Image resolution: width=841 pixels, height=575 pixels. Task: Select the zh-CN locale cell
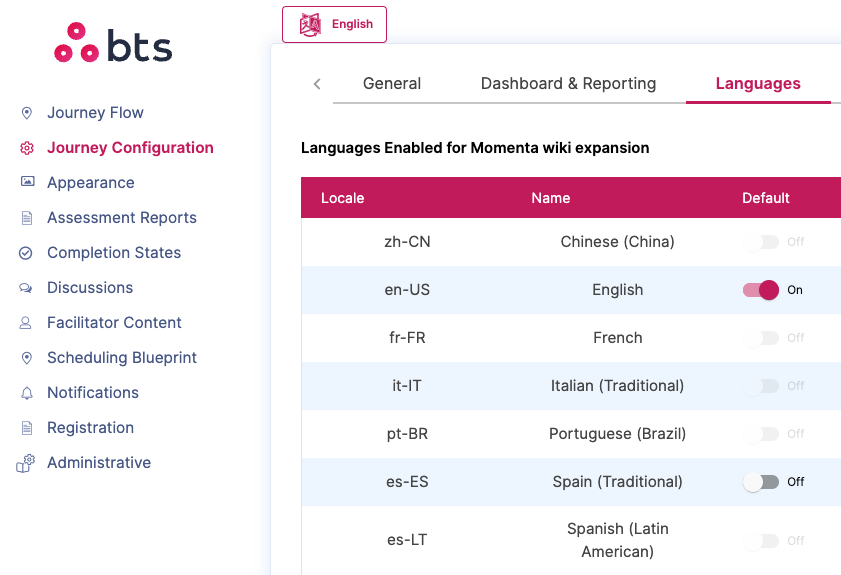[x=407, y=242]
